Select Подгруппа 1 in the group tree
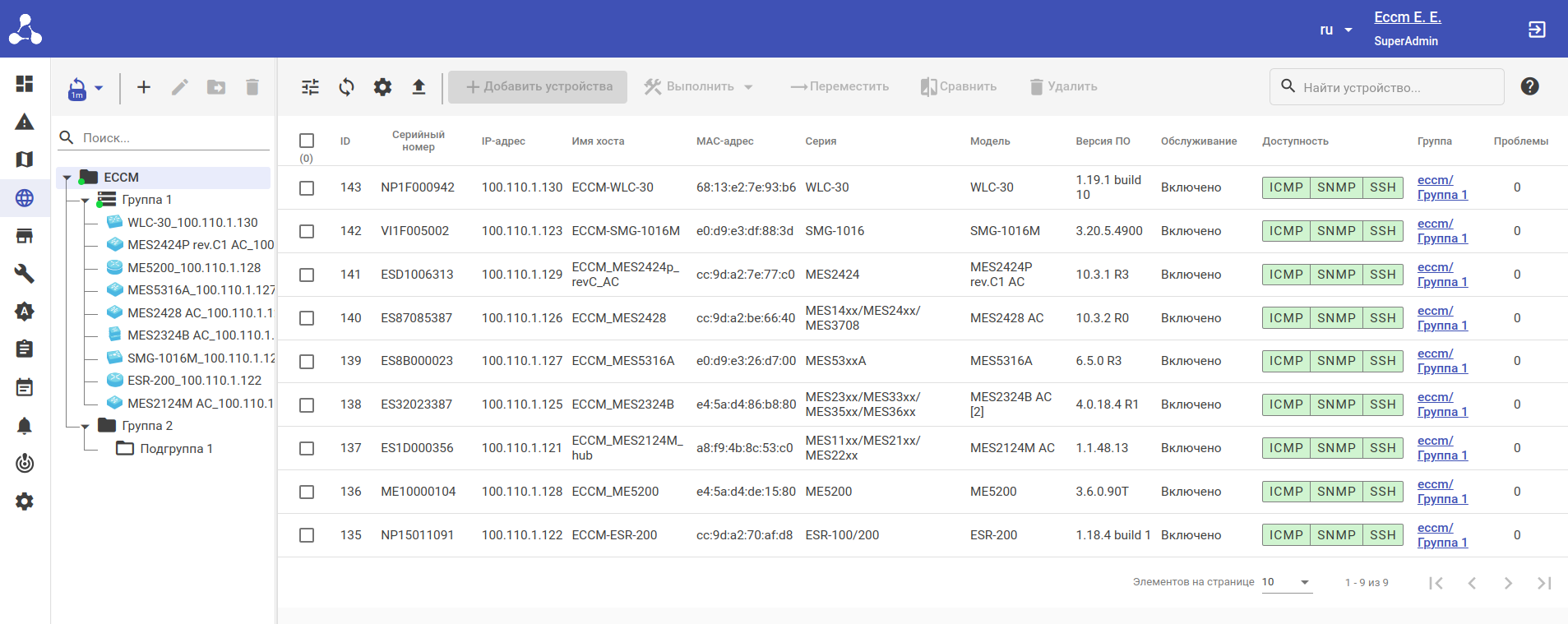1568x624 pixels. click(x=176, y=449)
